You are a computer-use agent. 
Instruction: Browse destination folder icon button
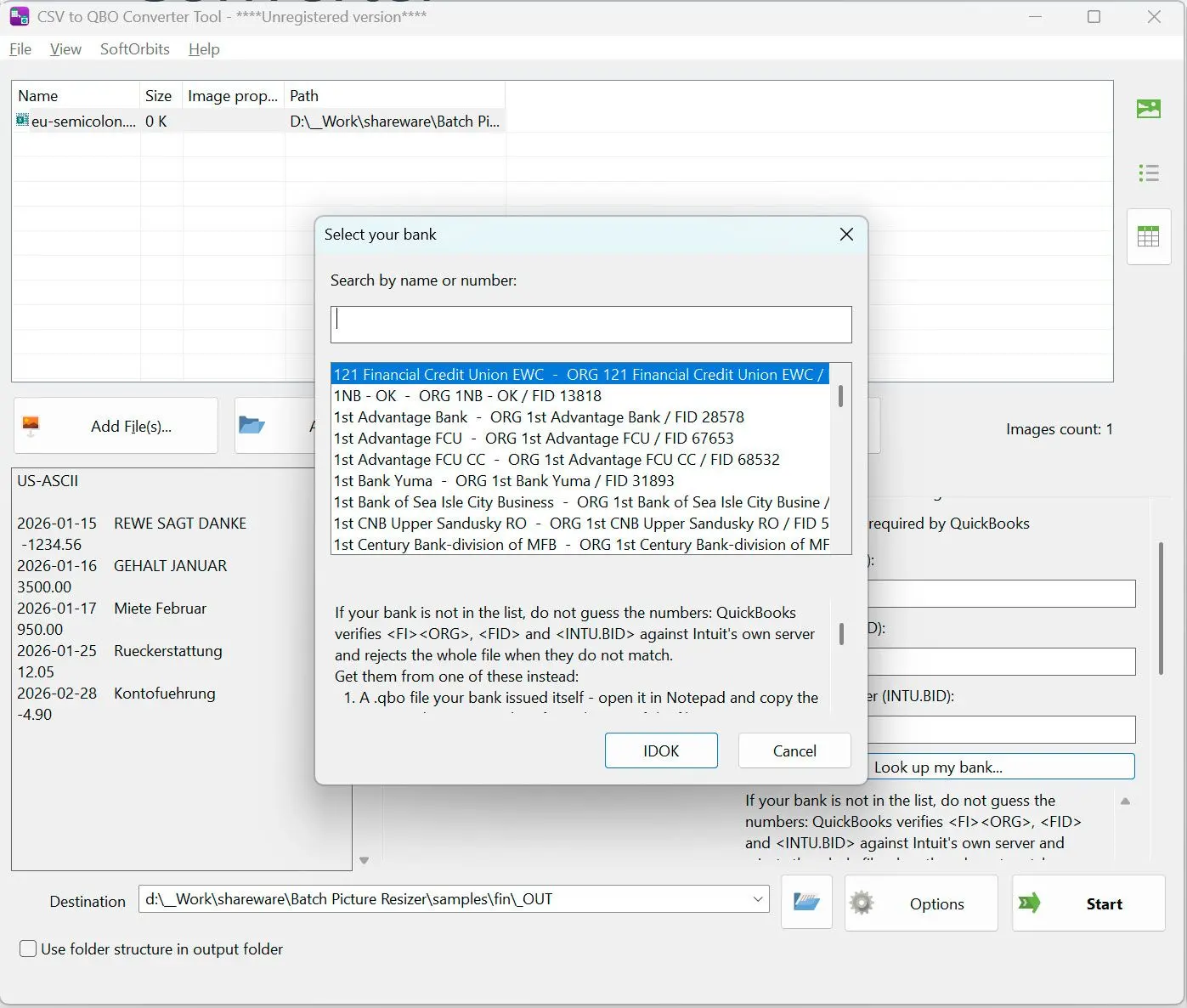point(806,902)
